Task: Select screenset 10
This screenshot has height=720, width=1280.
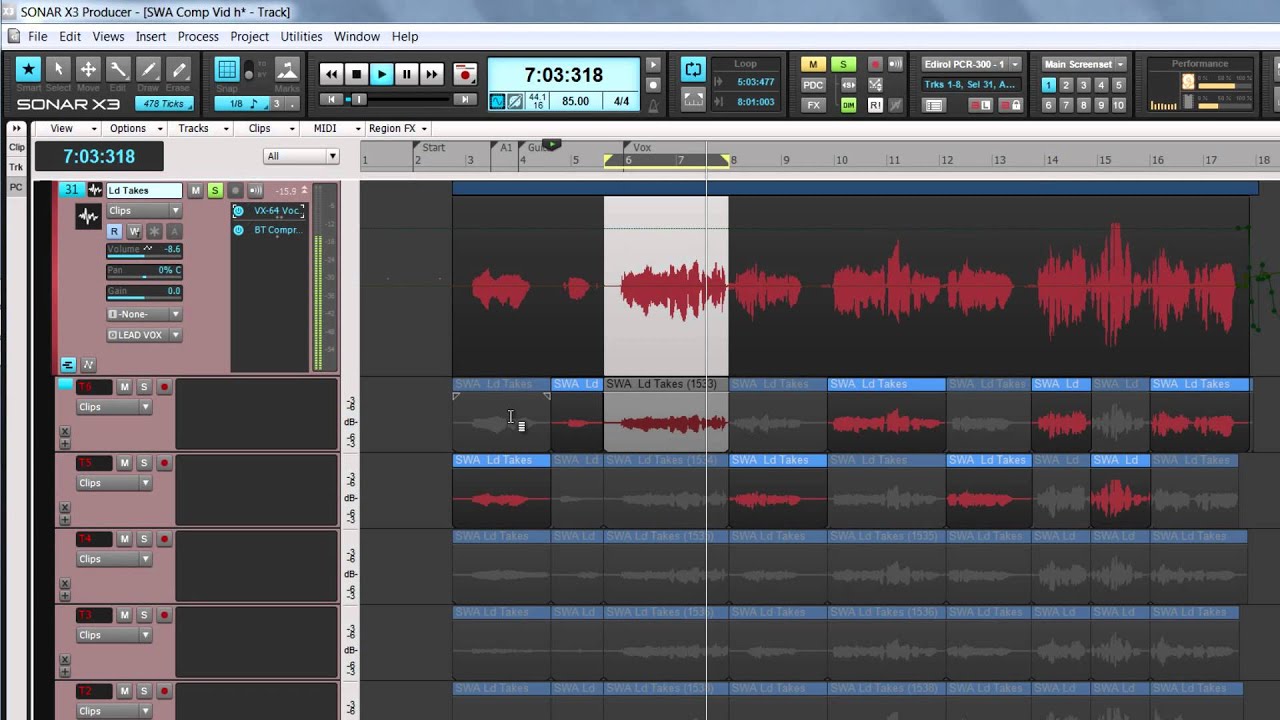Action: coord(1118,105)
